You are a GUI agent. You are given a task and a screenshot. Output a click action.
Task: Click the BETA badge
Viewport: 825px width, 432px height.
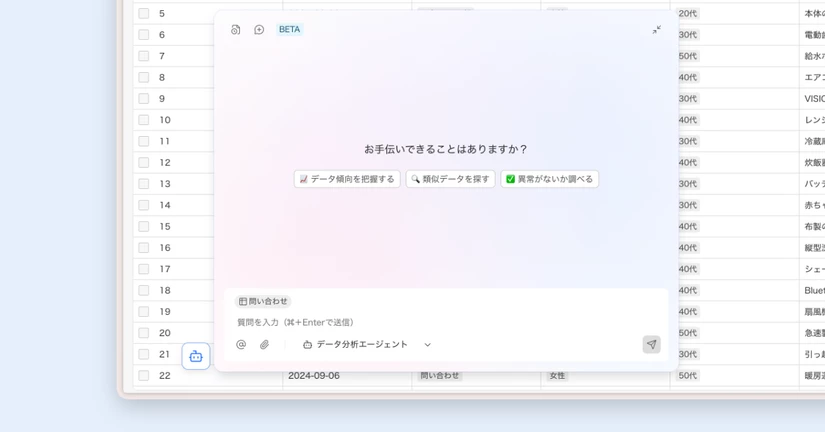point(289,29)
